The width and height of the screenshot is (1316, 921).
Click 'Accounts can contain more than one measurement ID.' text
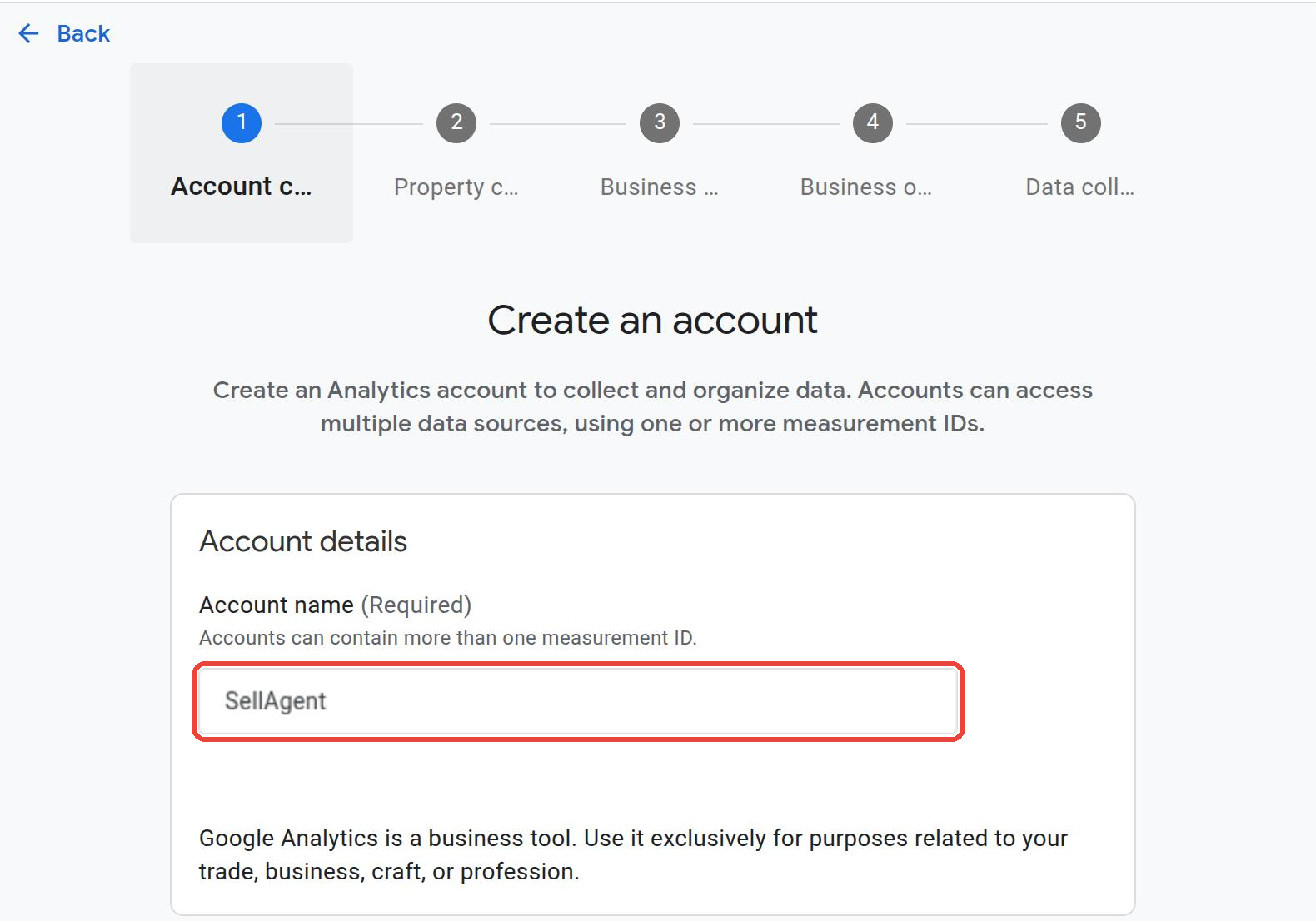coord(448,638)
